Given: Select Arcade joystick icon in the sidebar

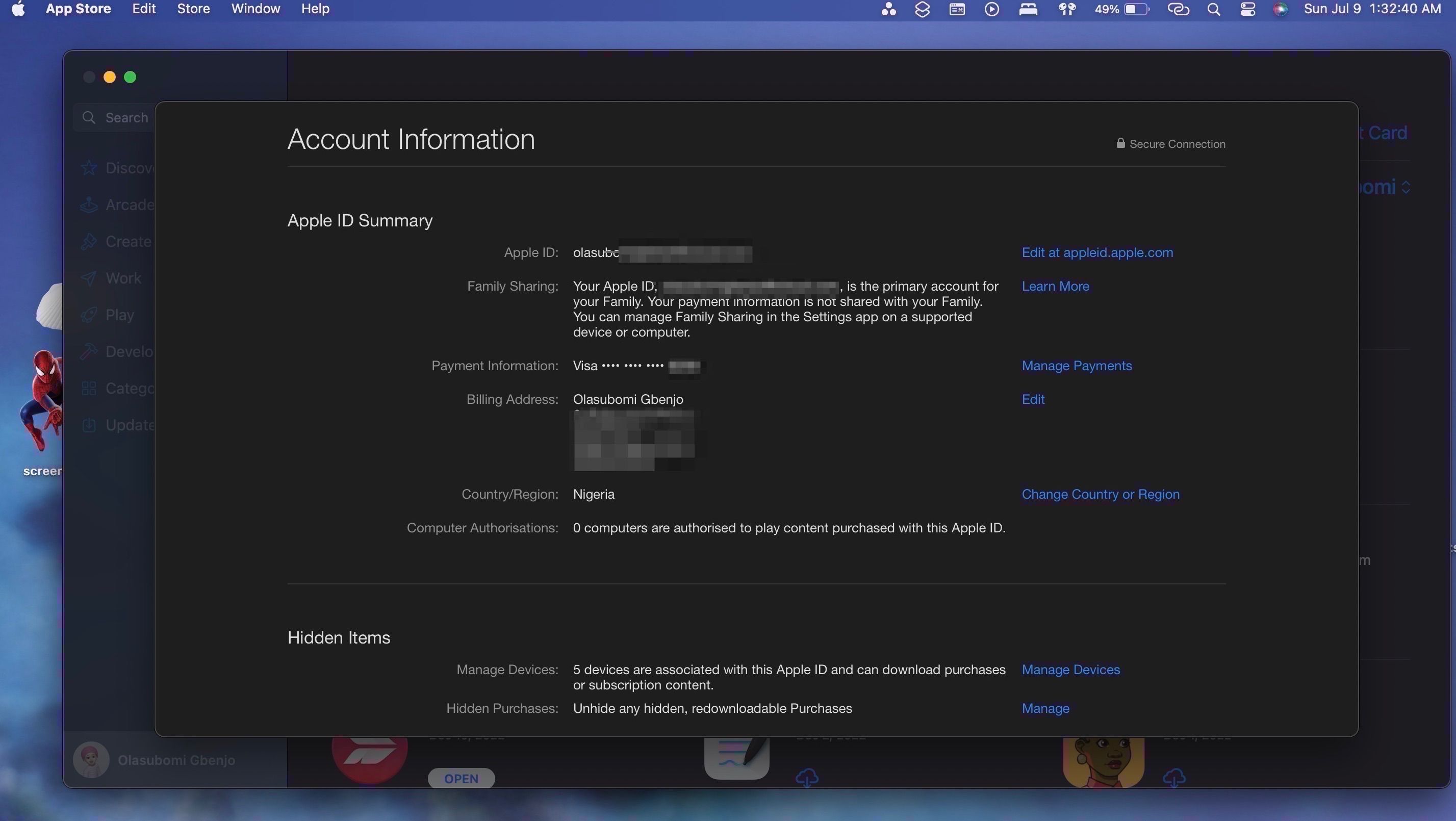Looking at the screenshot, I should (89, 204).
